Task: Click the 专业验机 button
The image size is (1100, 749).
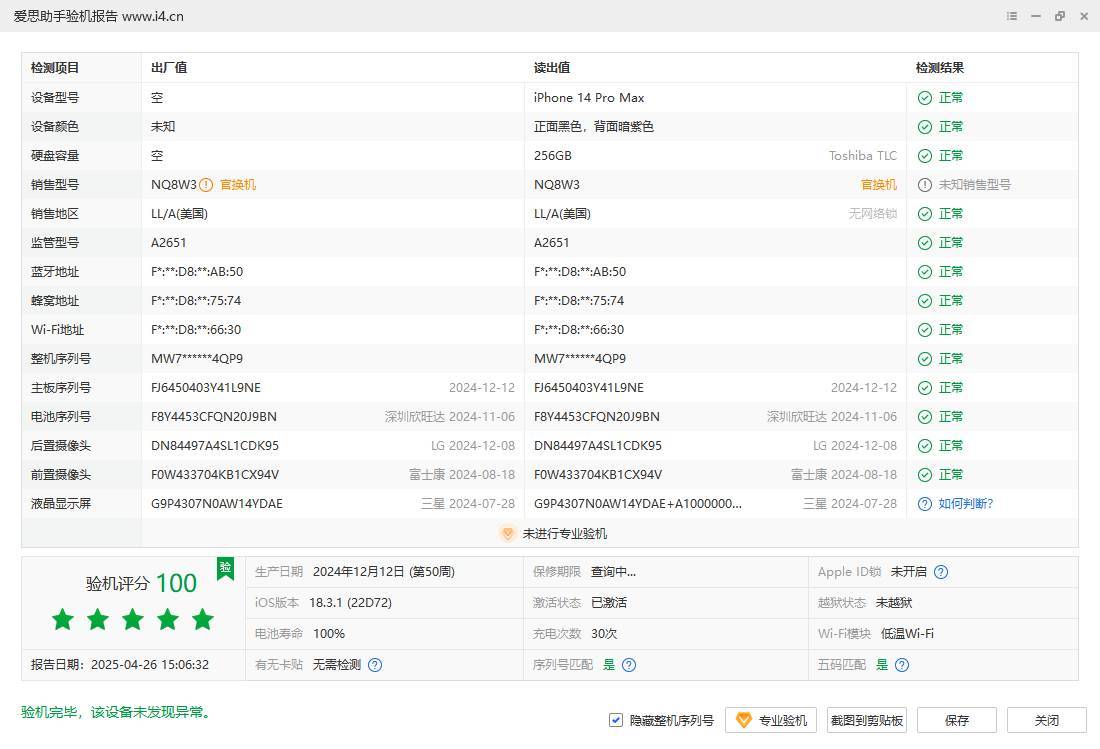Action: tap(771, 720)
